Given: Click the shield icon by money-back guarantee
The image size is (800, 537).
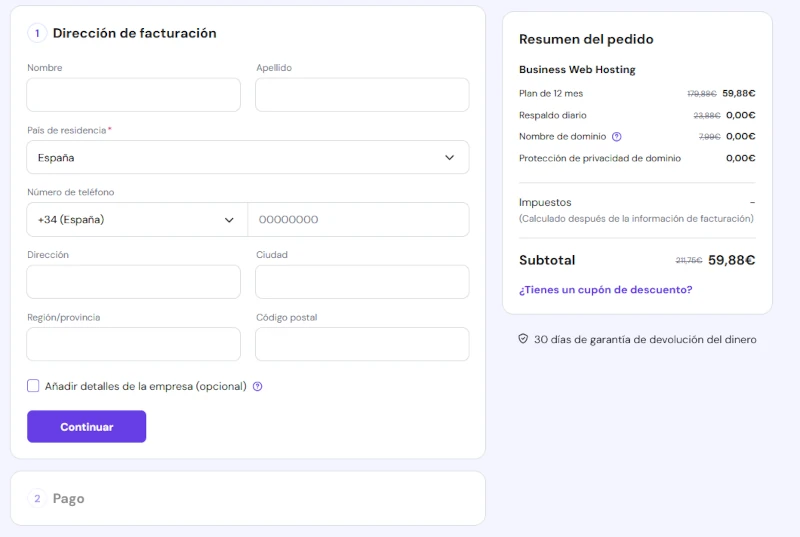Looking at the screenshot, I should [523, 339].
